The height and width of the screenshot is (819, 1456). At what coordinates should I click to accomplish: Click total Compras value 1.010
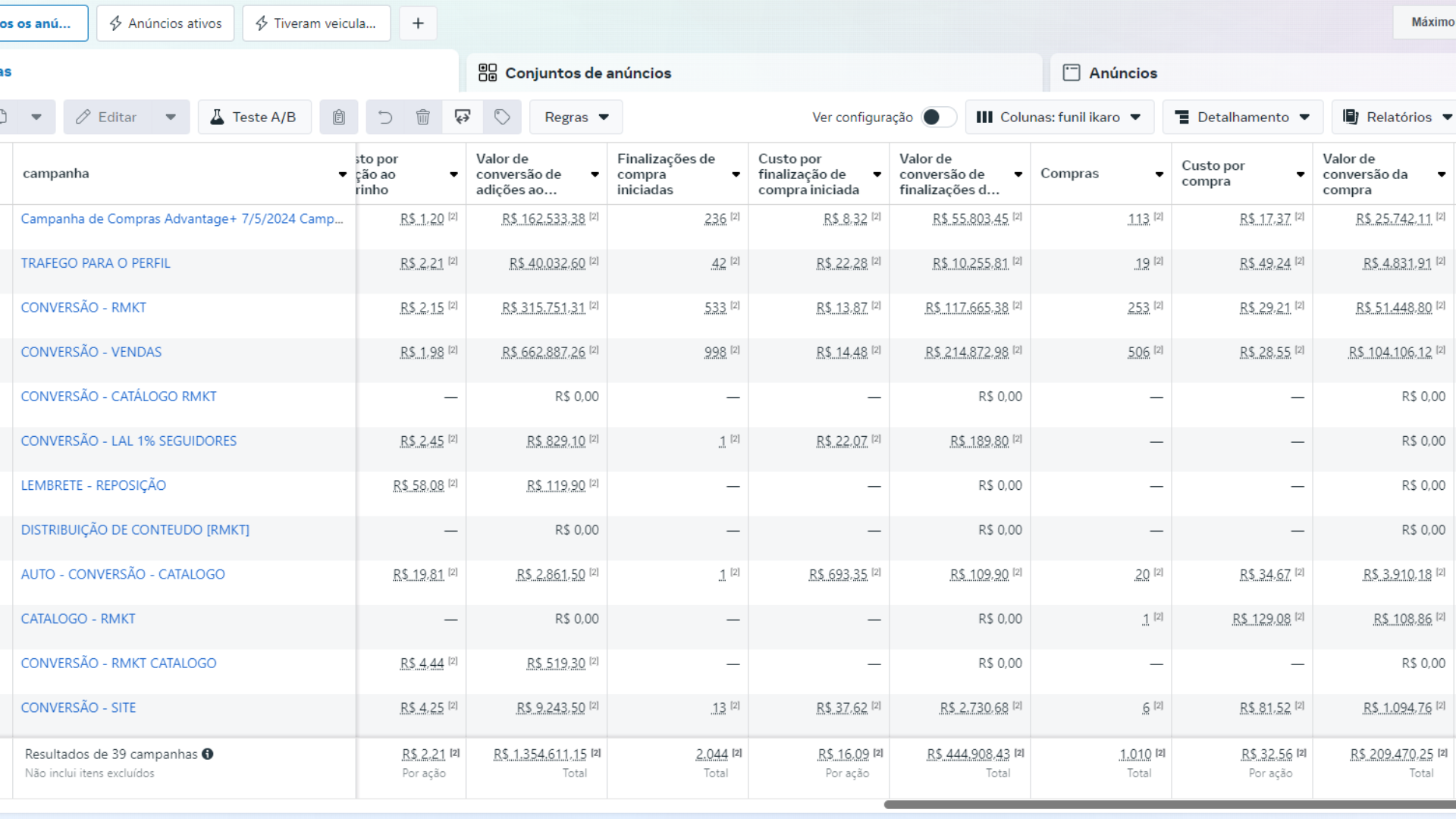(x=1135, y=755)
